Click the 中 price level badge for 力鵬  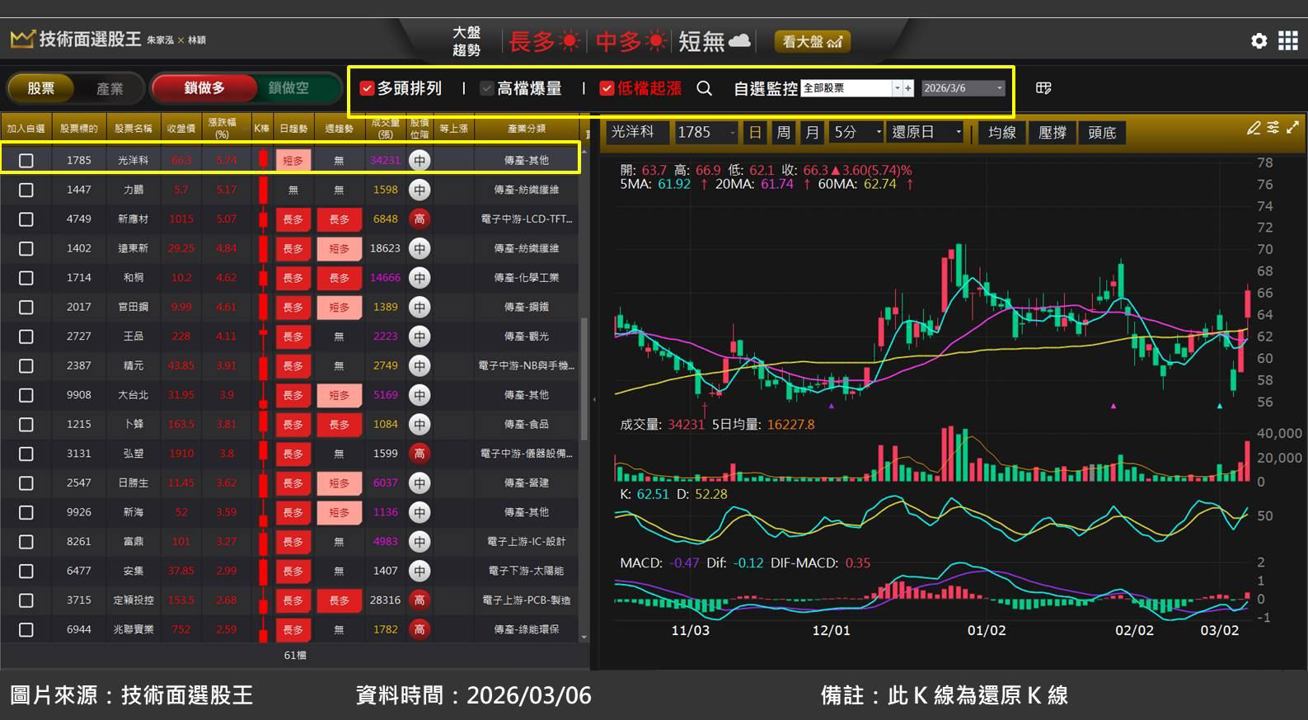pyautogui.click(x=419, y=189)
